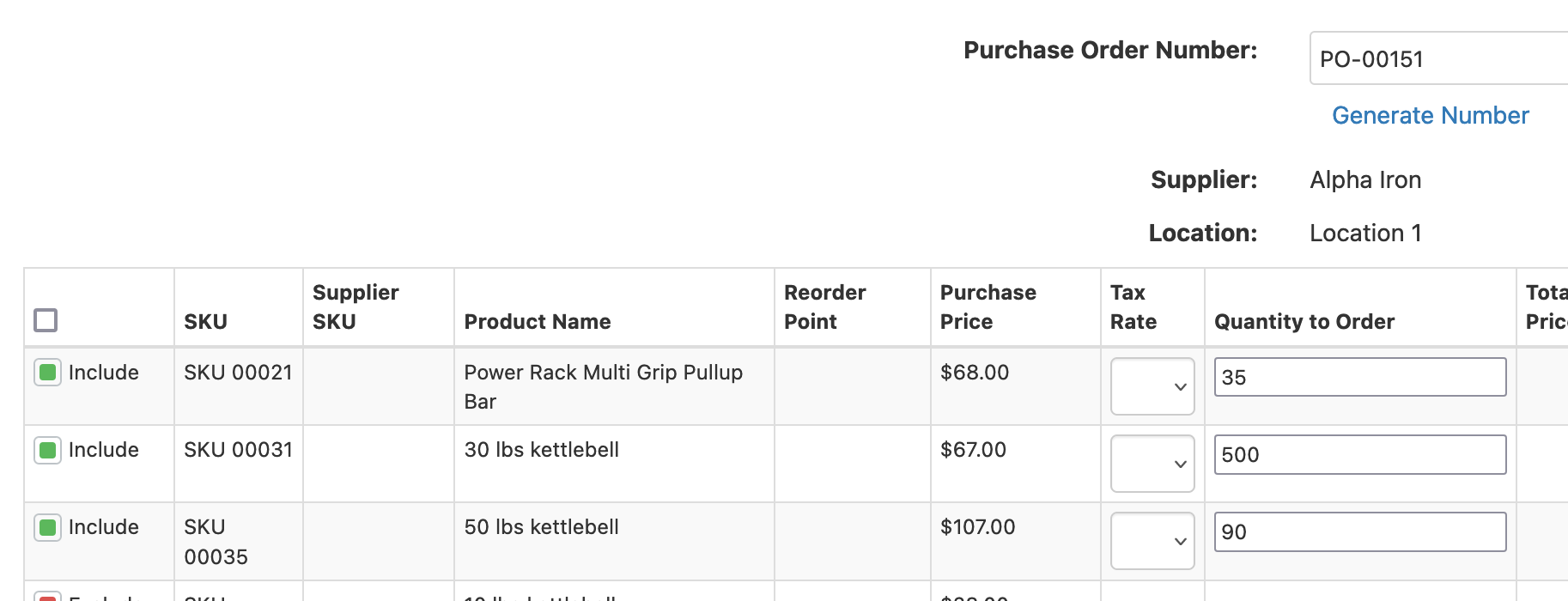The height and width of the screenshot is (601, 1568).
Task: Open Tax Rate dropdown for Power Rack Pullup Bar
Action: pos(1152,386)
